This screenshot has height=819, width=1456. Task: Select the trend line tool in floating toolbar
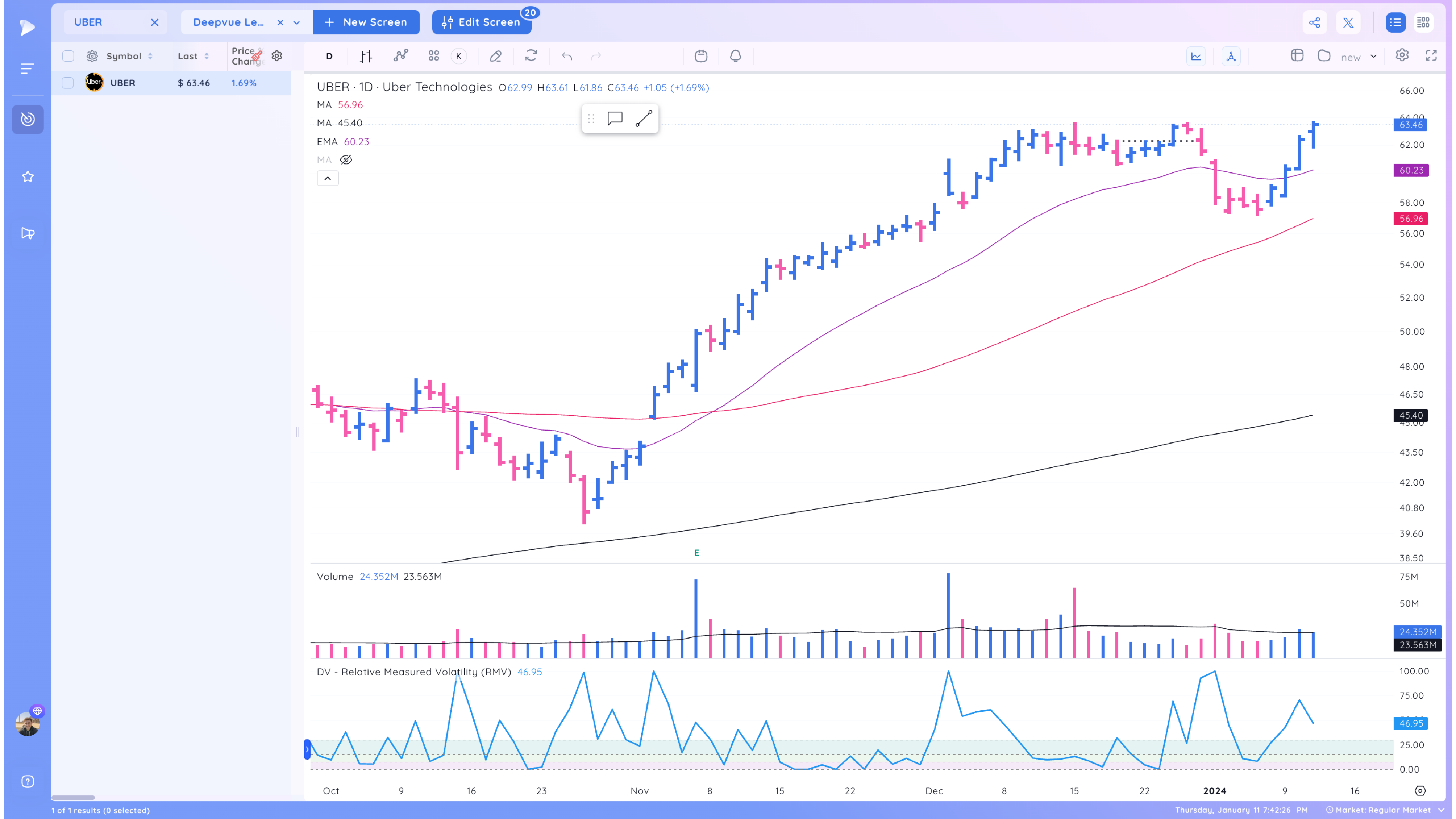pyautogui.click(x=644, y=119)
